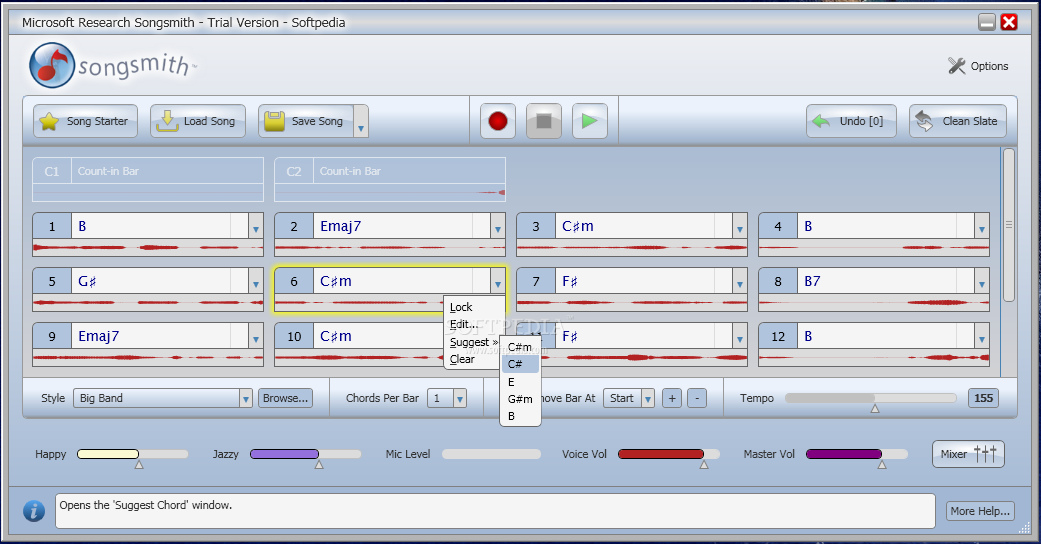Click the waveform under bar 12
The width and height of the screenshot is (1041, 544).
(x=874, y=358)
